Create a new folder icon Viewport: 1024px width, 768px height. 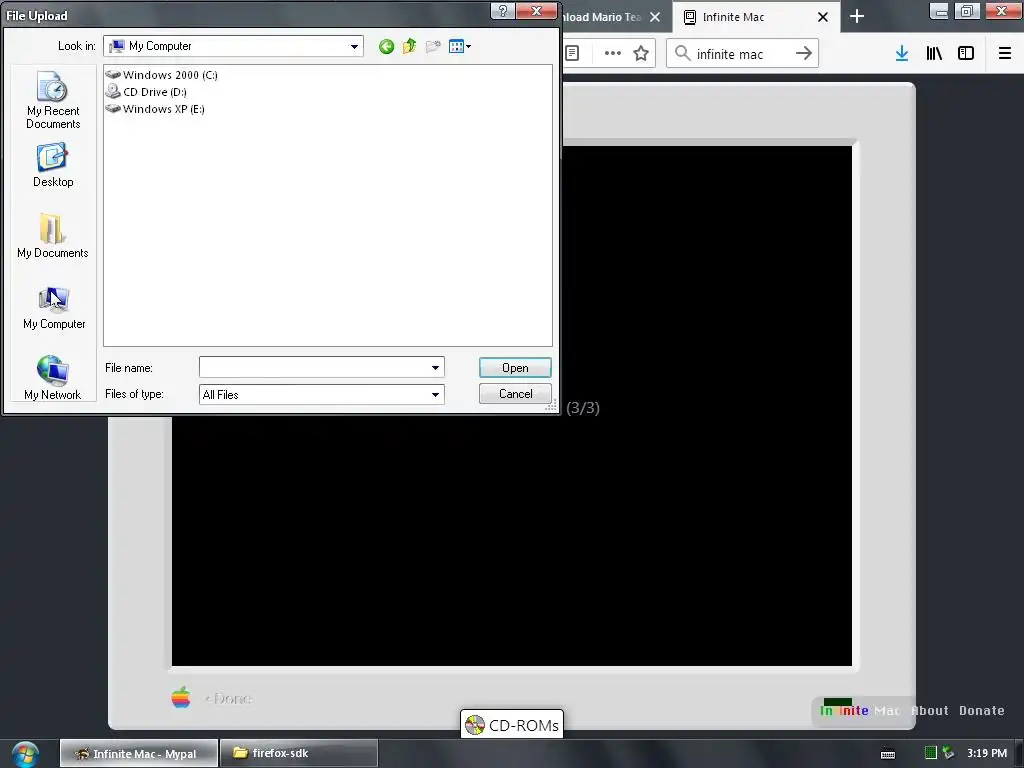[x=432, y=46]
